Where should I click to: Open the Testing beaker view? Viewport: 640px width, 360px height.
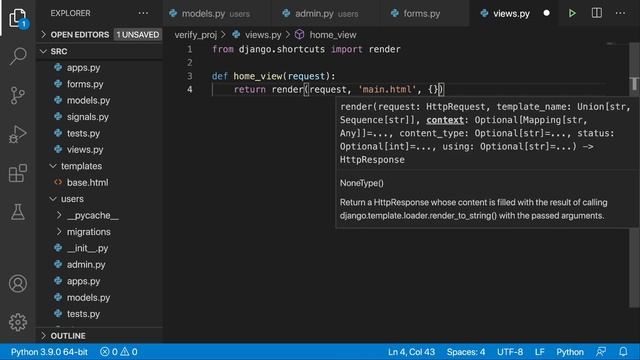click(x=18, y=211)
